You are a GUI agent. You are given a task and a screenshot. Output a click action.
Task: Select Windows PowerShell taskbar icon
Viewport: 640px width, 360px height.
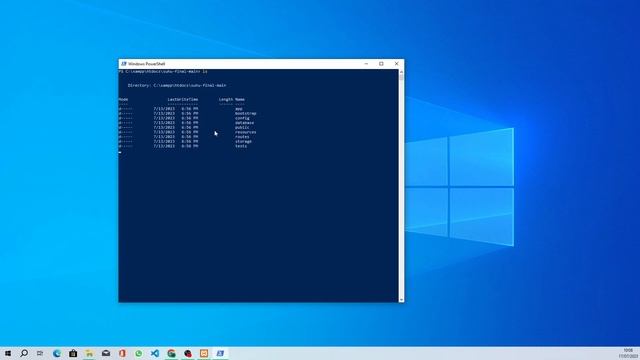click(x=220, y=353)
